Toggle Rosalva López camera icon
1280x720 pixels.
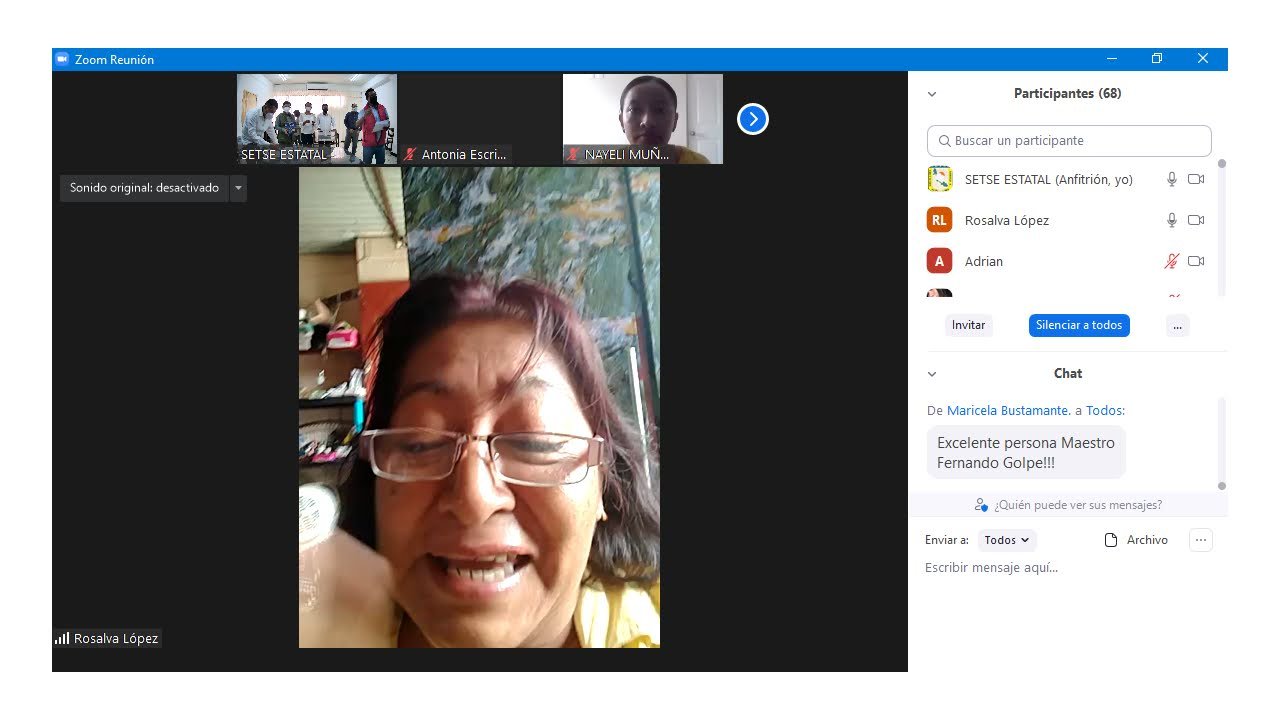click(x=1196, y=220)
